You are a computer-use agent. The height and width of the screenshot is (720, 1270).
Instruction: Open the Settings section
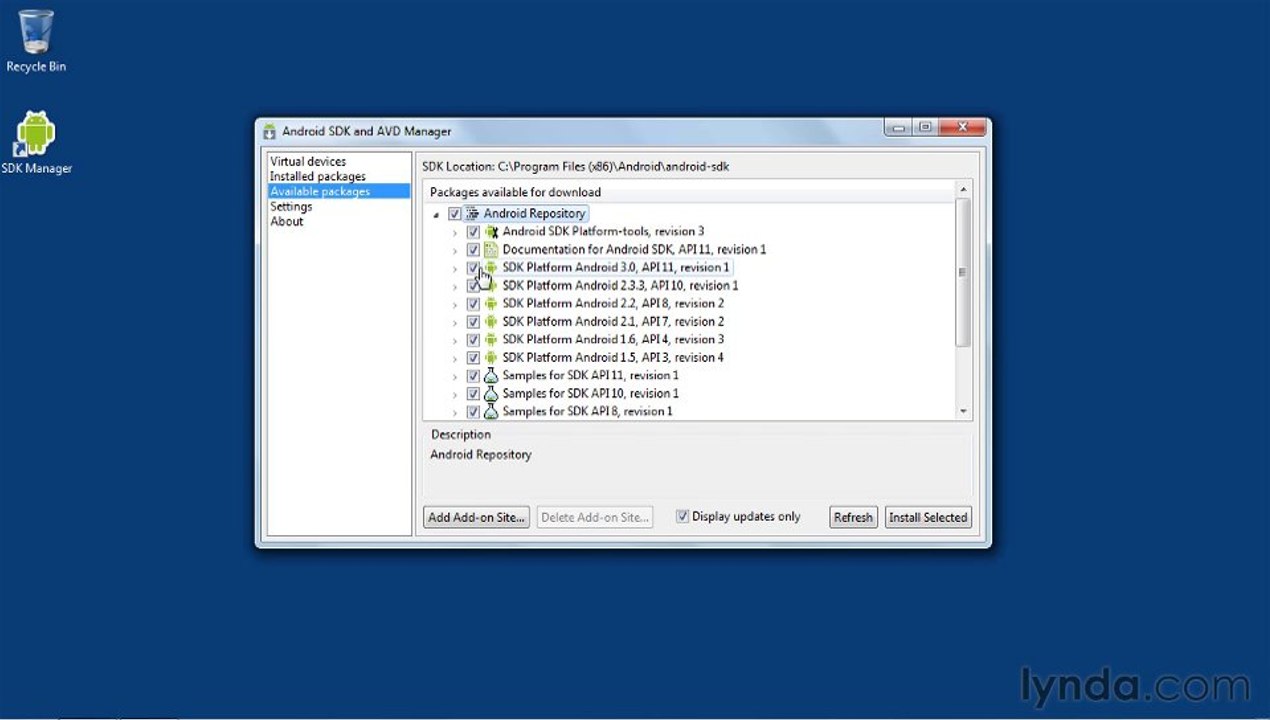coord(291,206)
